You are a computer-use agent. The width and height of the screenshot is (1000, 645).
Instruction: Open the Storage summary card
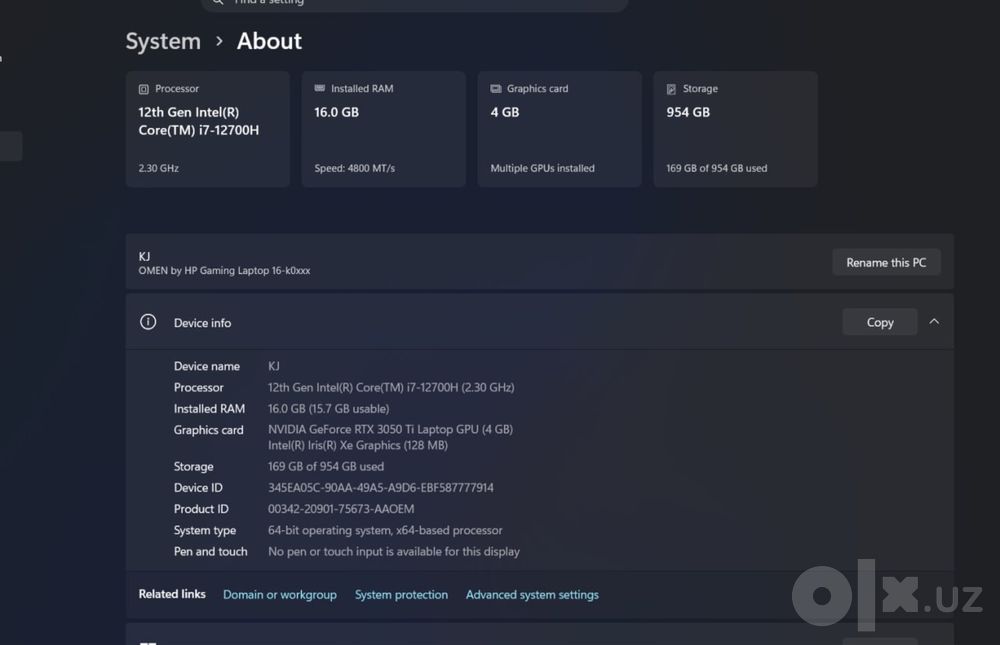(x=735, y=129)
